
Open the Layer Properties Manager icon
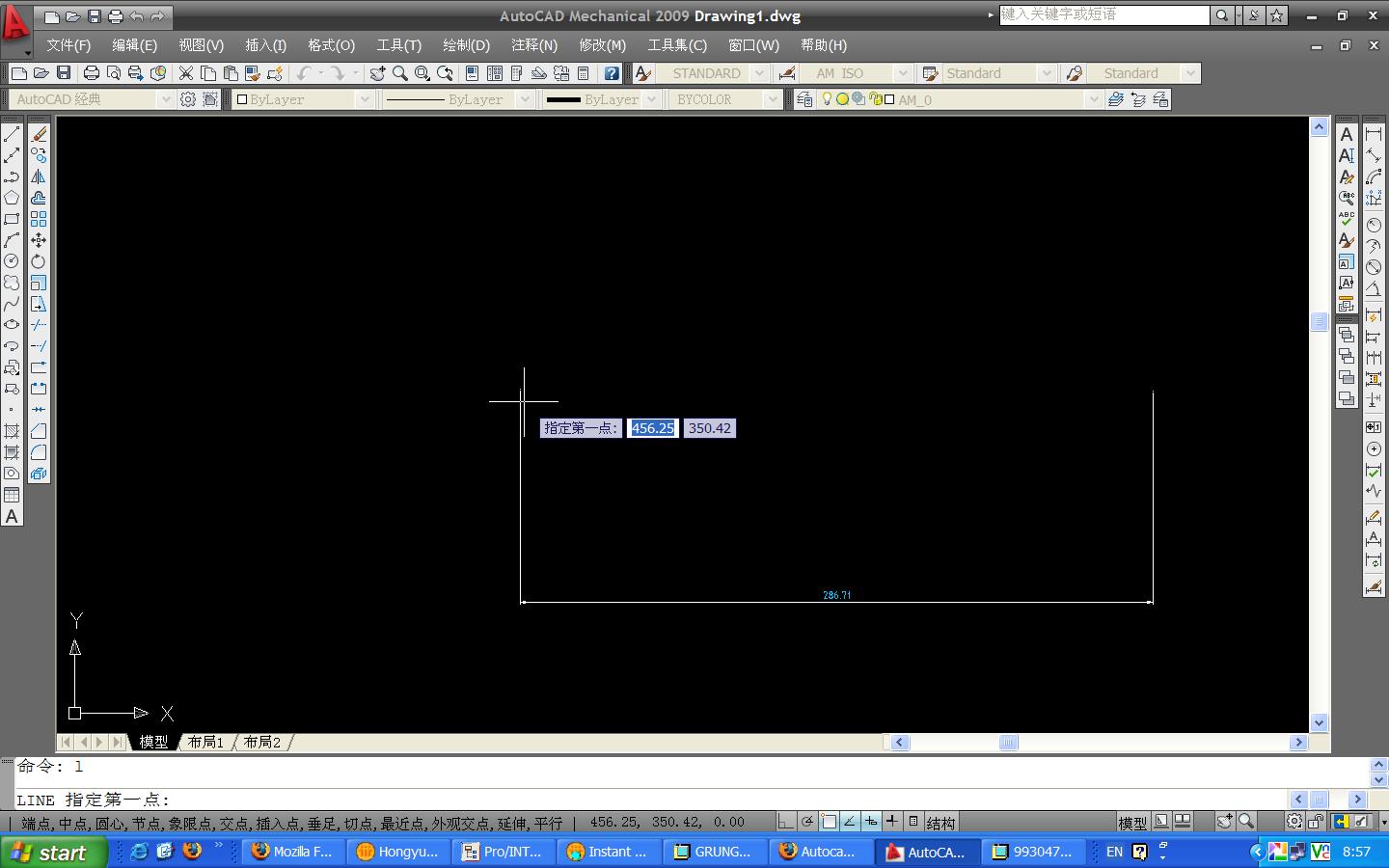[804, 99]
